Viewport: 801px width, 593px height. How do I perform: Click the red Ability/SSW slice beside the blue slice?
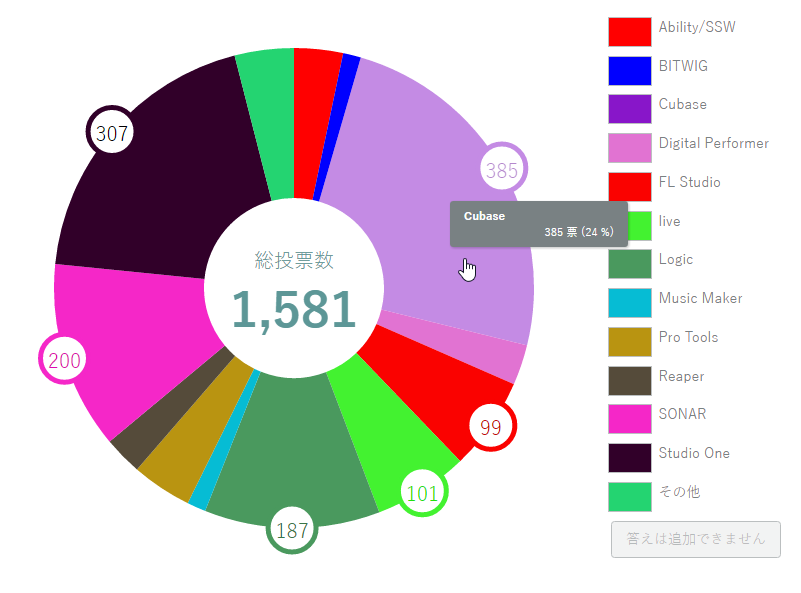312,123
